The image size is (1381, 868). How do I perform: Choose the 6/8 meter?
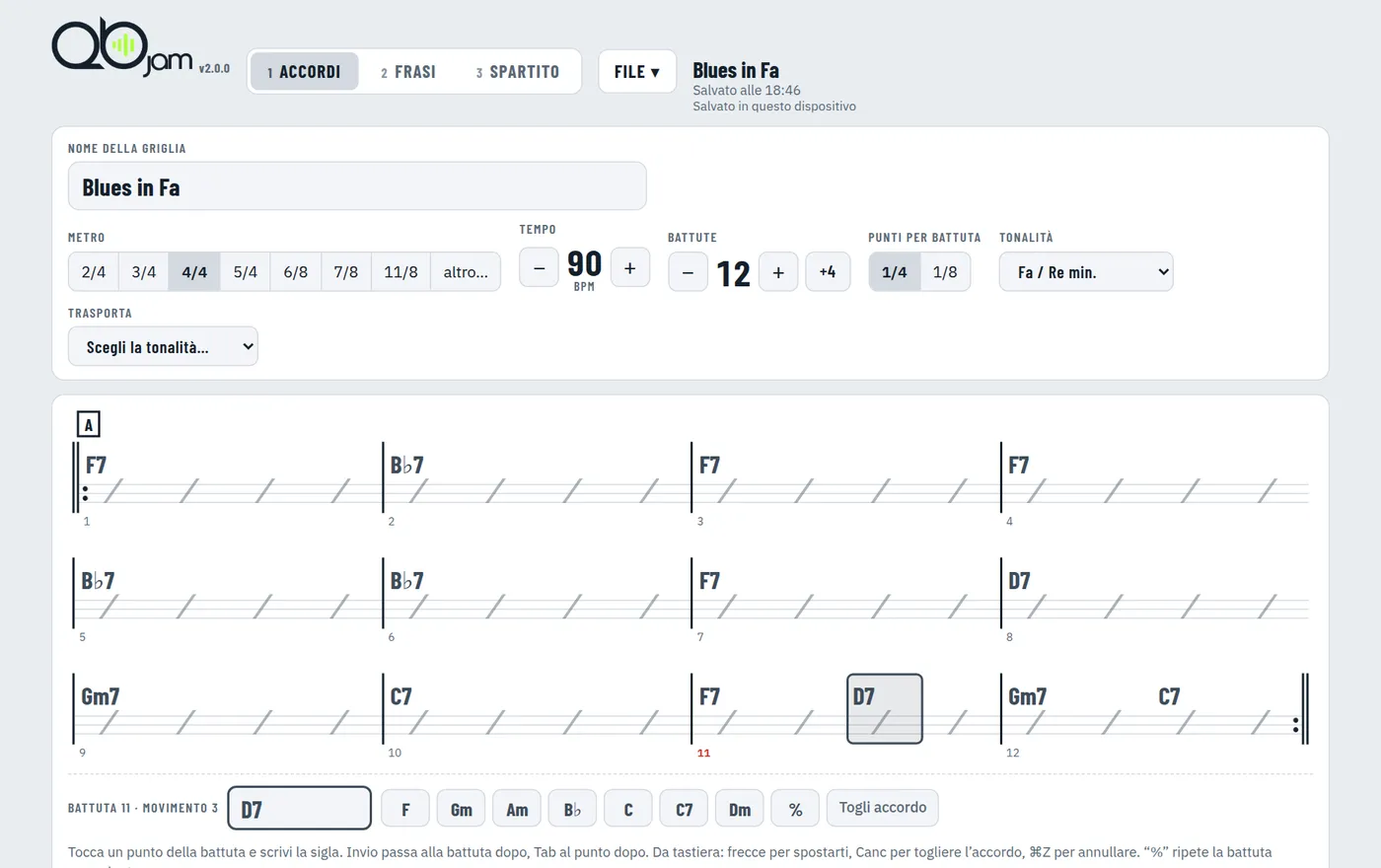[x=296, y=272]
